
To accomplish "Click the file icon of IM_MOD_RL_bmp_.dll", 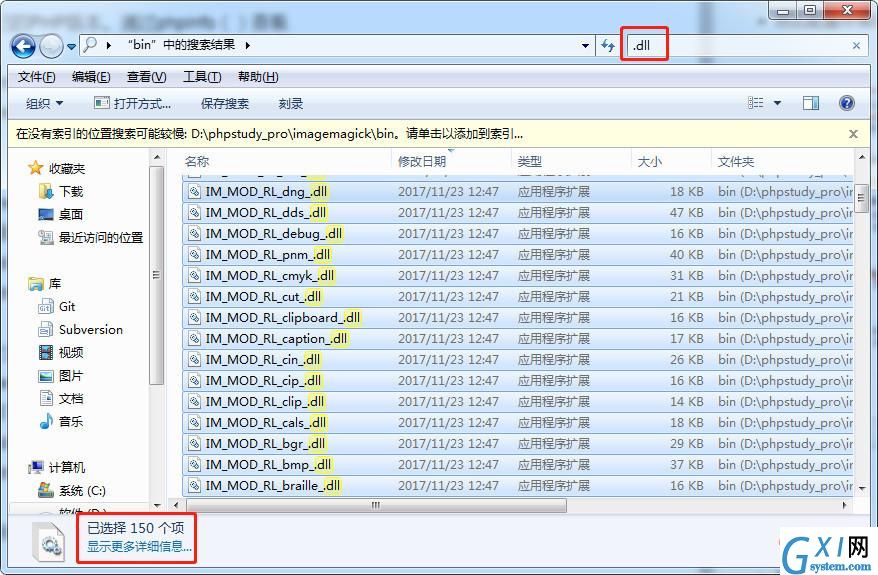I will (x=194, y=465).
